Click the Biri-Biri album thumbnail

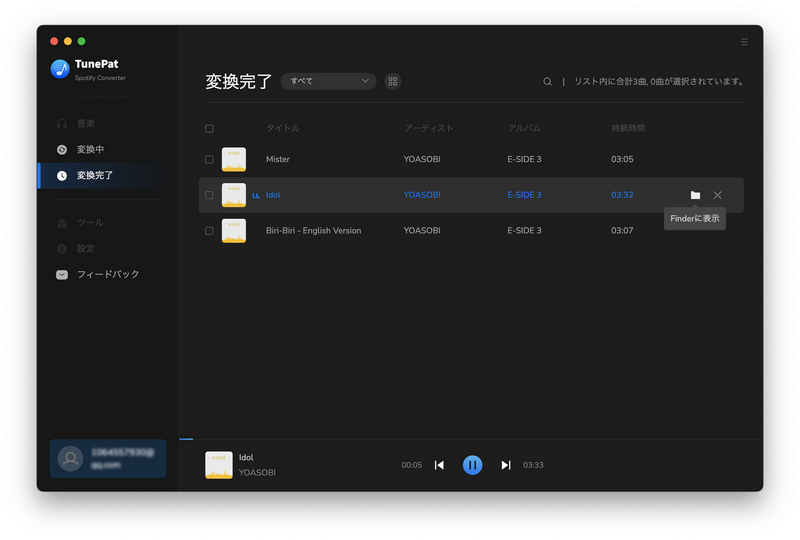click(234, 231)
